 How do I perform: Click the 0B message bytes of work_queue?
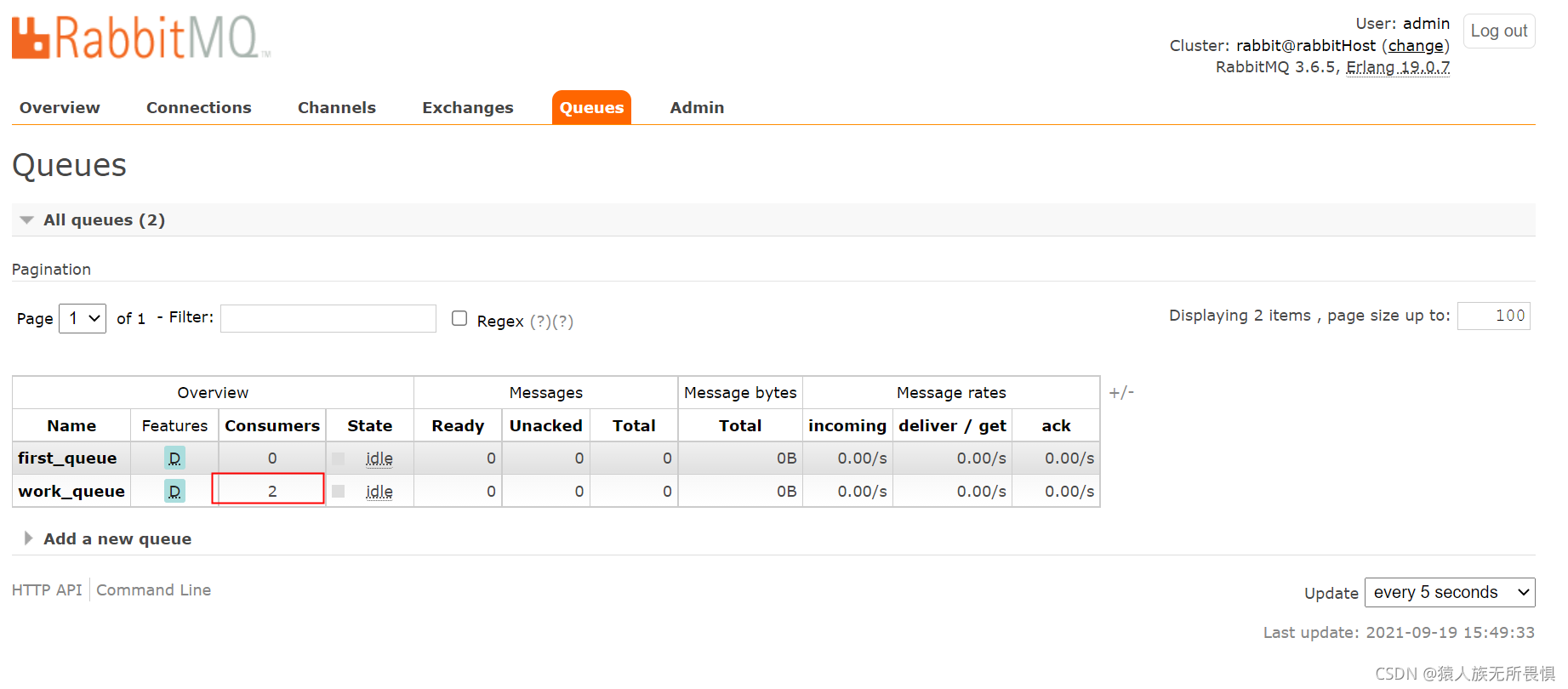pos(786,492)
